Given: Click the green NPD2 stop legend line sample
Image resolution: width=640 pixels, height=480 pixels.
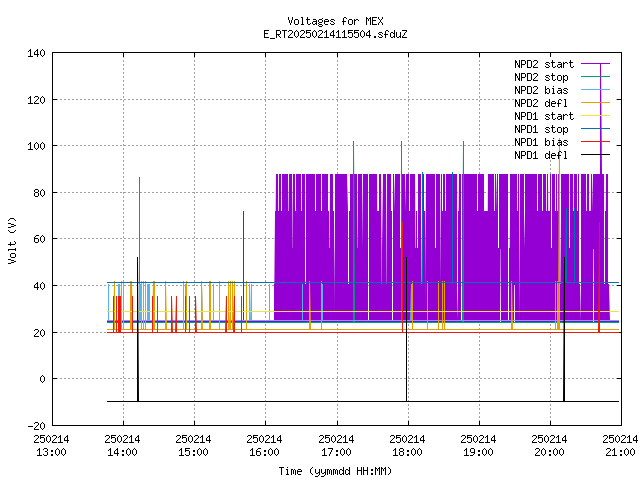Looking at the screenshot, I should tap(596, 77).
